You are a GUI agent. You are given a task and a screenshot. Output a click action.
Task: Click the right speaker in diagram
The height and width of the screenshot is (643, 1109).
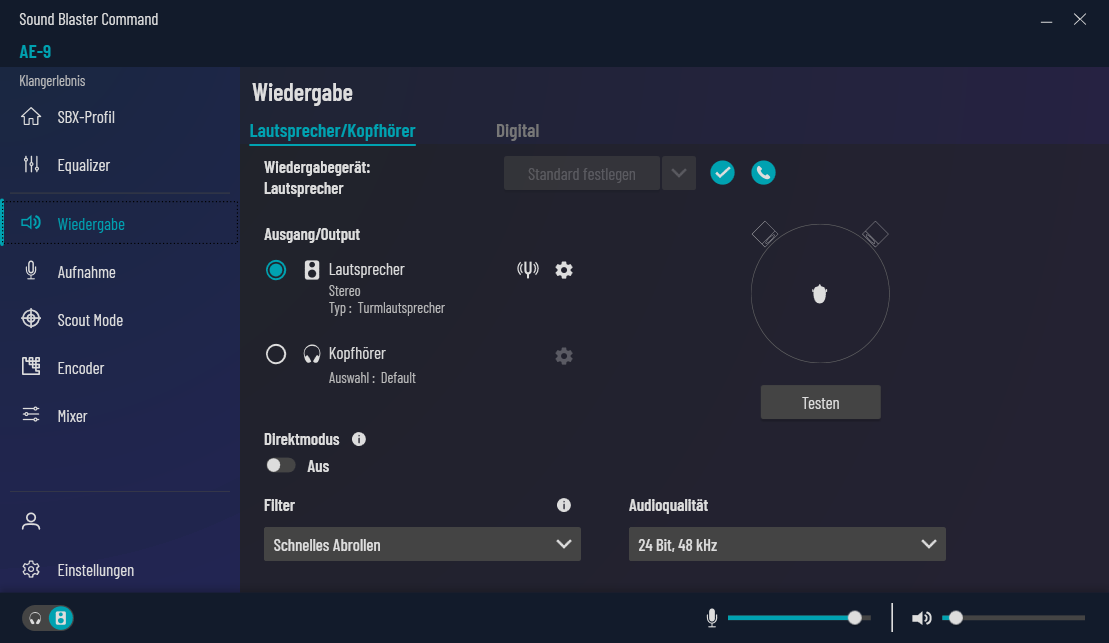point(875,233)
